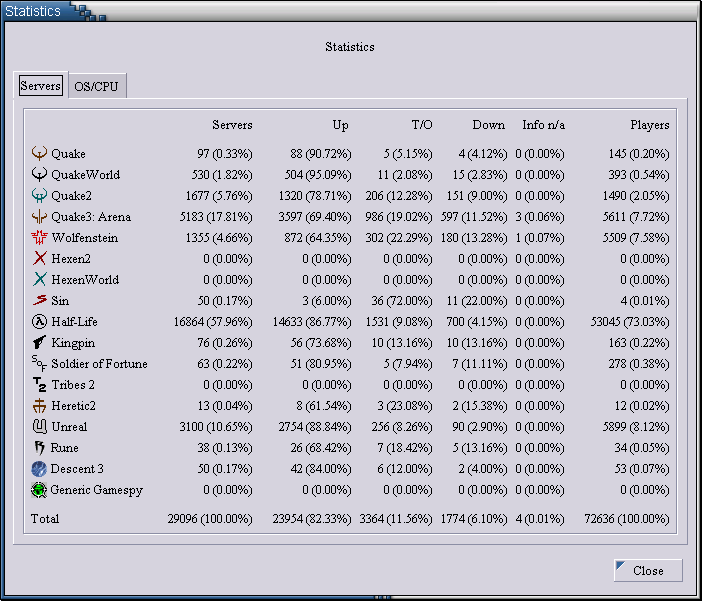702x601 pixels.
Task: Click the Soldier of Fortune icon
Action: (39, 363)
